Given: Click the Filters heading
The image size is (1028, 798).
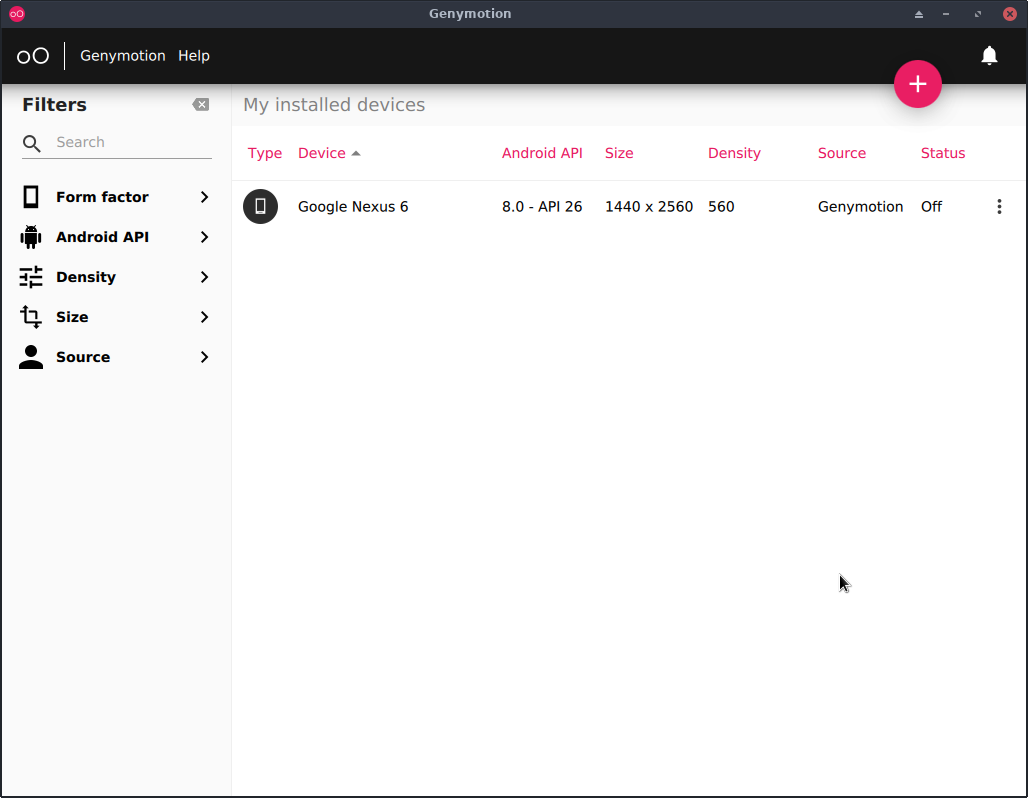Looking at the screenshot, I should point(54,105).
